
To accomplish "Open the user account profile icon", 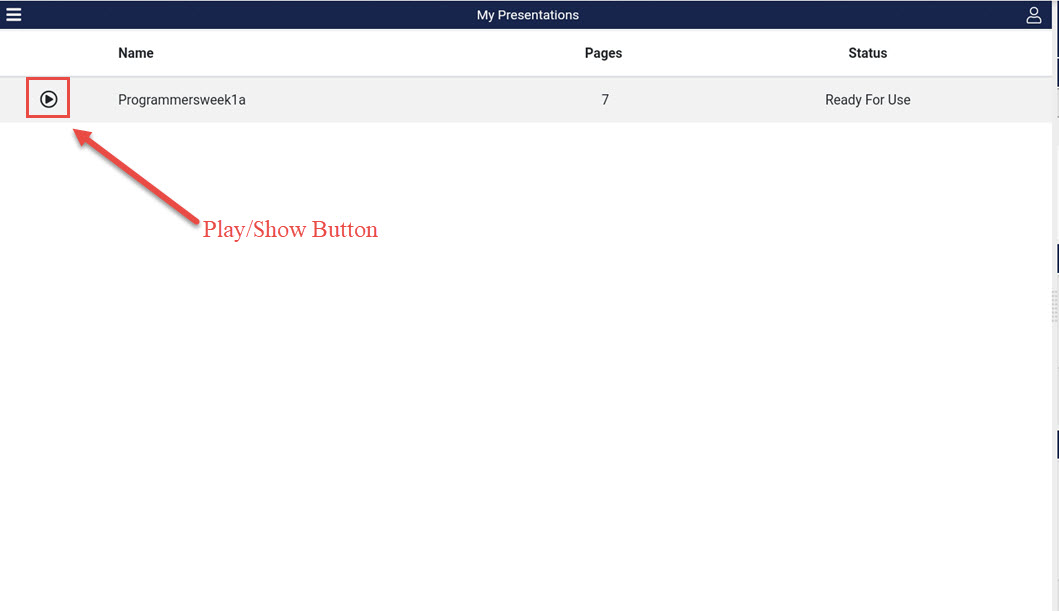I will pos(1034,15).
